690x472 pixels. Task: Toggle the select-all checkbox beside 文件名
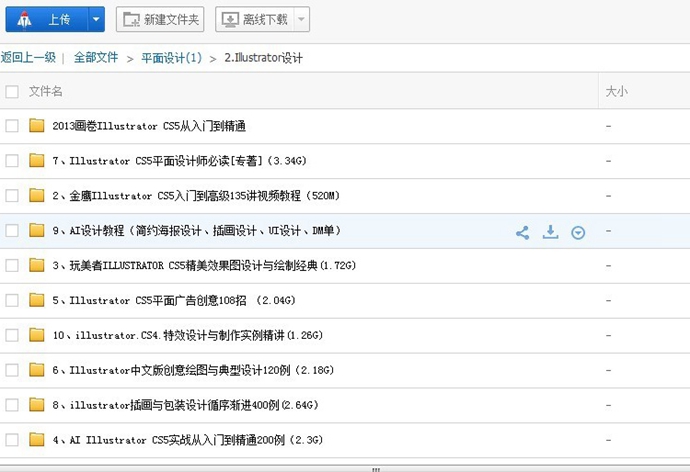point(12,92)
